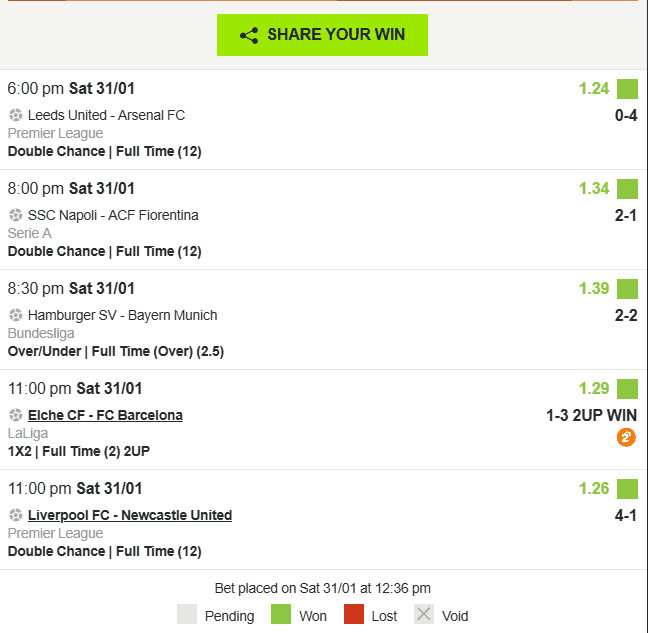Click the Share Your Win button
This screenshot has width=649, height=633.
point(322,35)
